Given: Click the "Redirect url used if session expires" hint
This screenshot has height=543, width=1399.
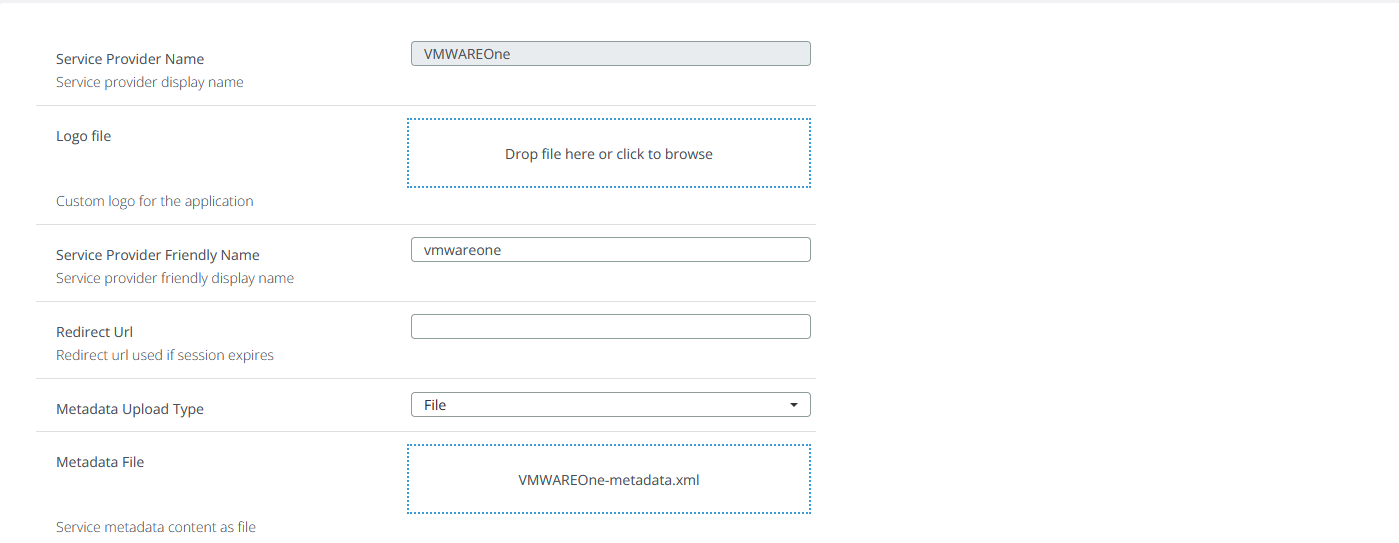Looking at the screenshot, I should coord(165,355).
